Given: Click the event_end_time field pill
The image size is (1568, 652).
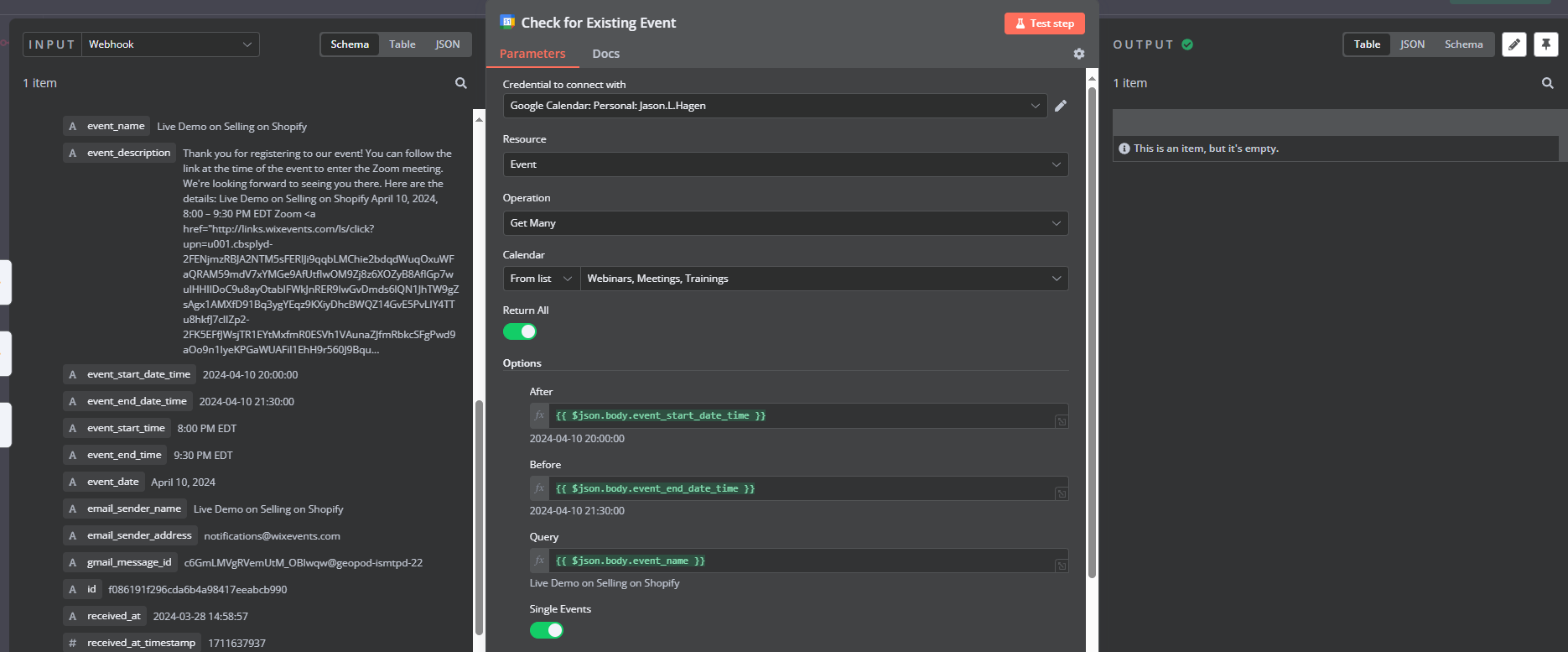Looking at the screenshot, I should 115,455.
